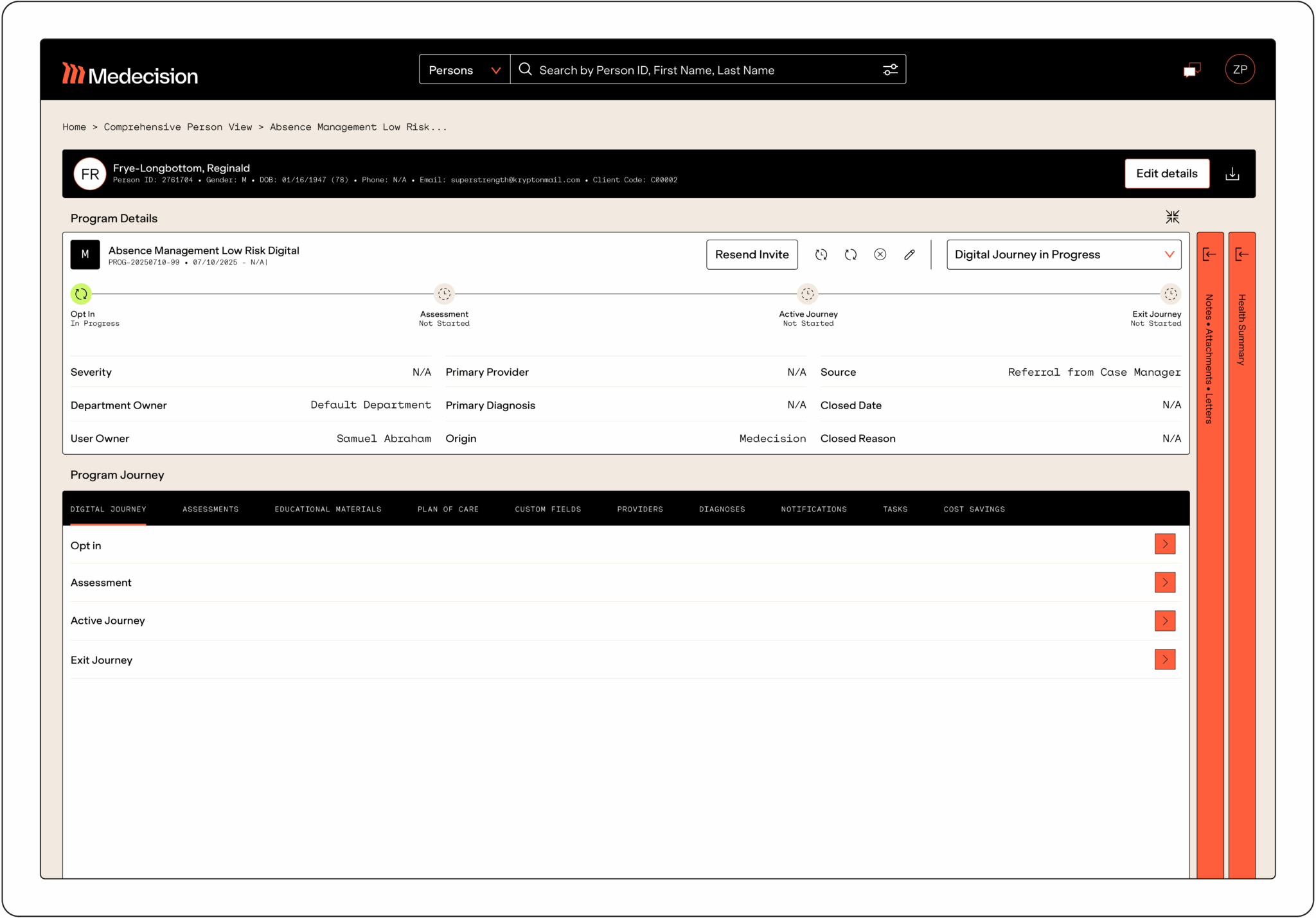The height and width of the screenshot is (918, 1316).
Task: Switch to the Plan of Care tab
Action: tap(448, 509)
